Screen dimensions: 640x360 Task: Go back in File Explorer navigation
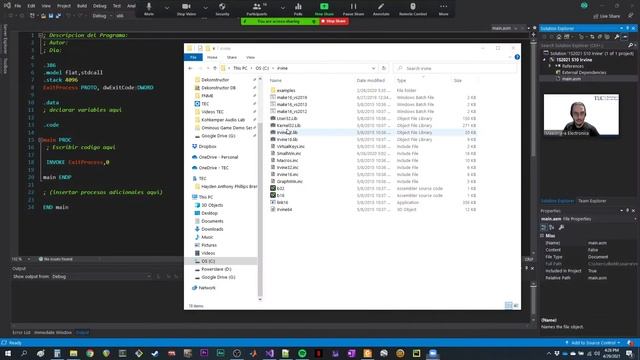pos(191,68)
